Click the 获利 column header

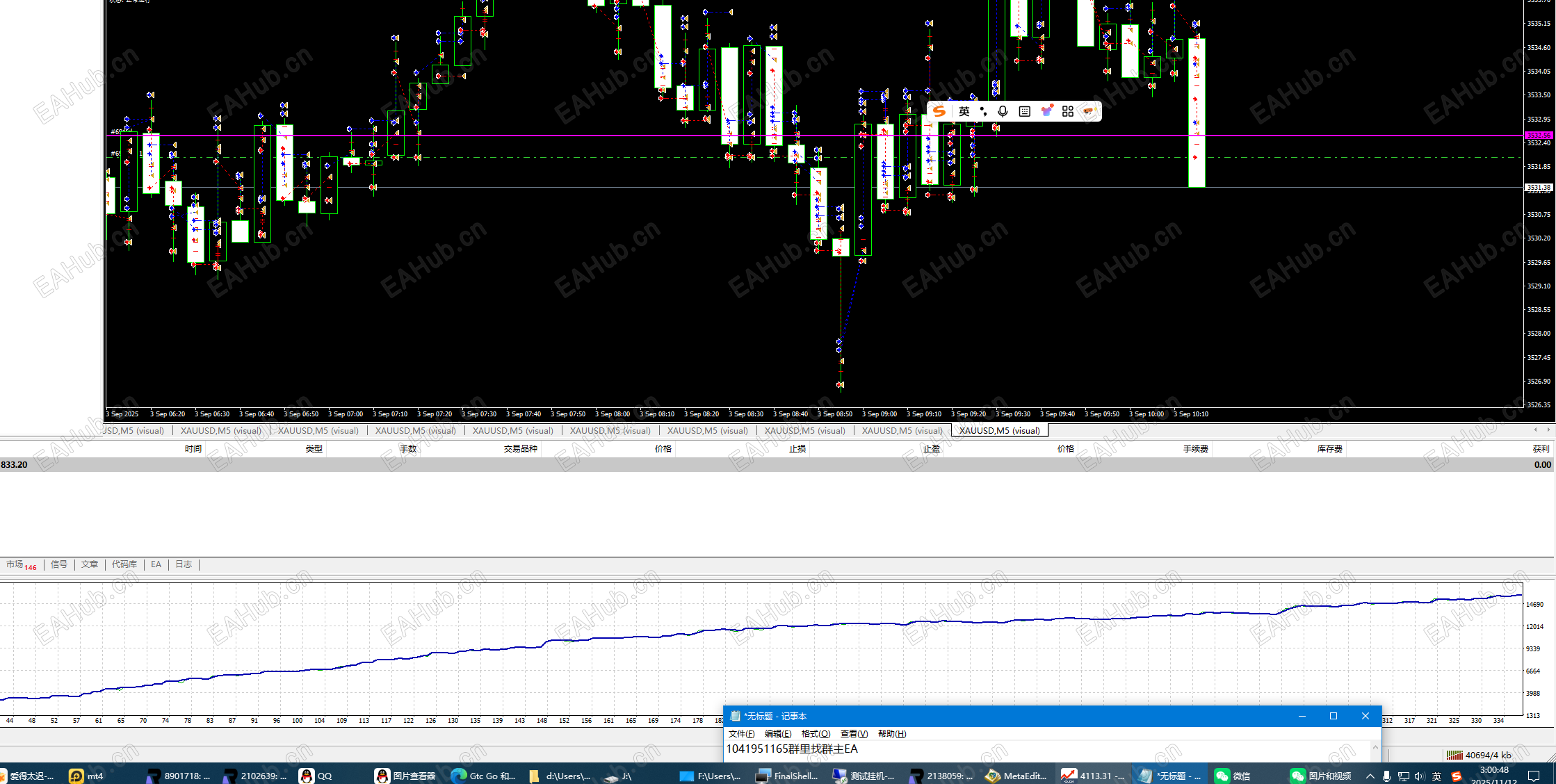pos(1541,449)
